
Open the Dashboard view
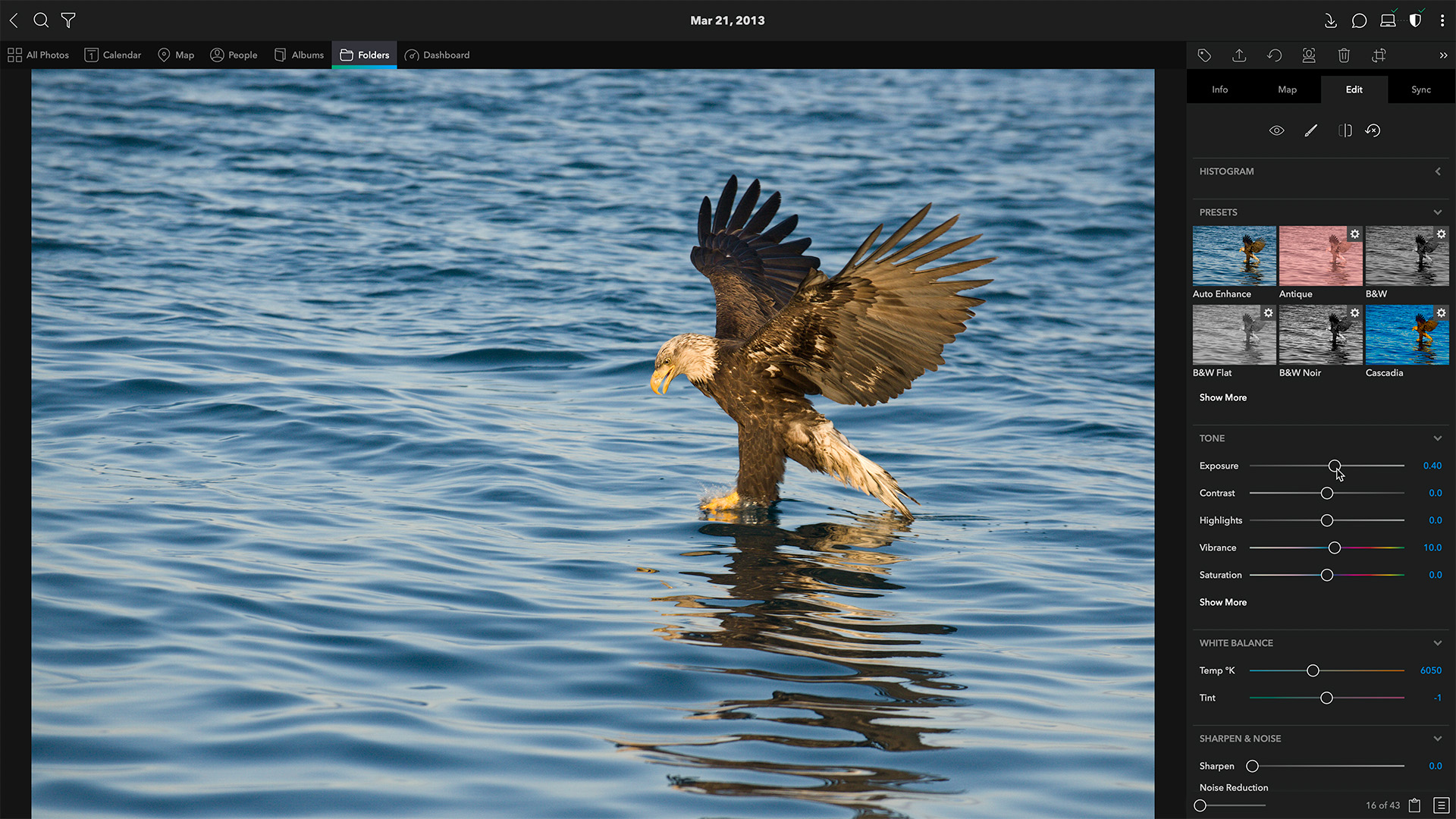(438, 55)
